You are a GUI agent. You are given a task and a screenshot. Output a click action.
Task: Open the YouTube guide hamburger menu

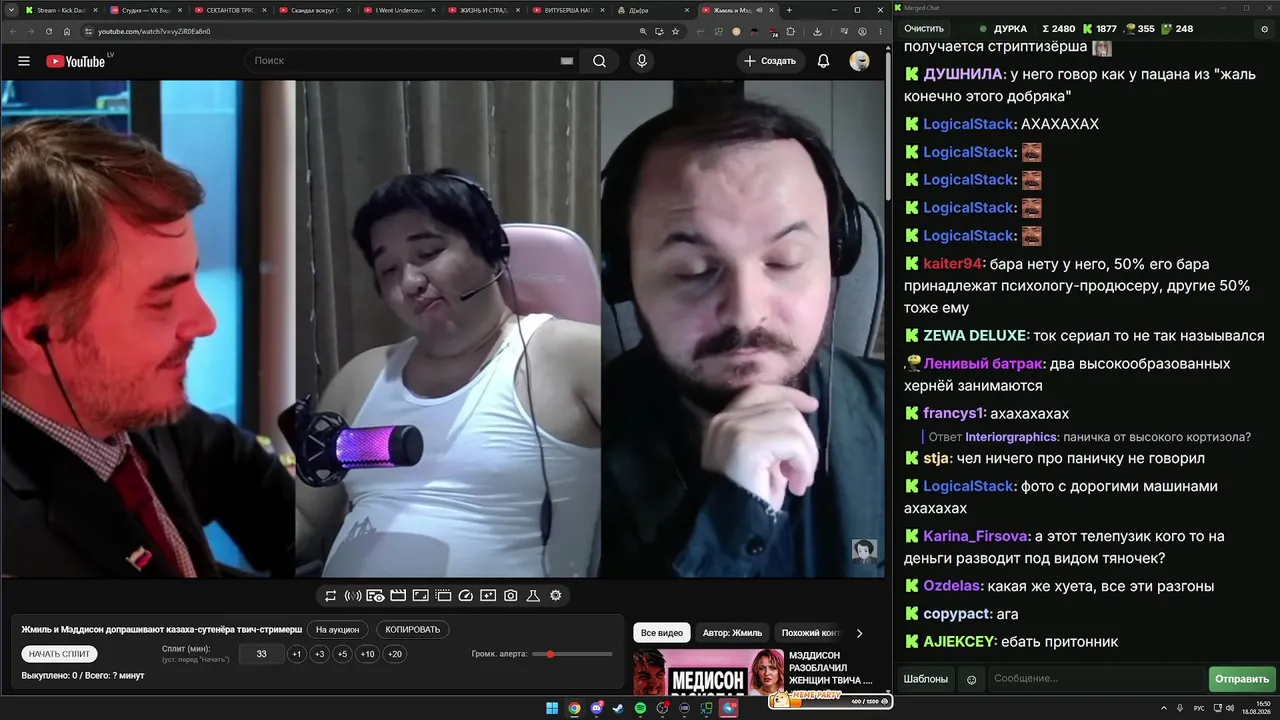coord(24,61)
